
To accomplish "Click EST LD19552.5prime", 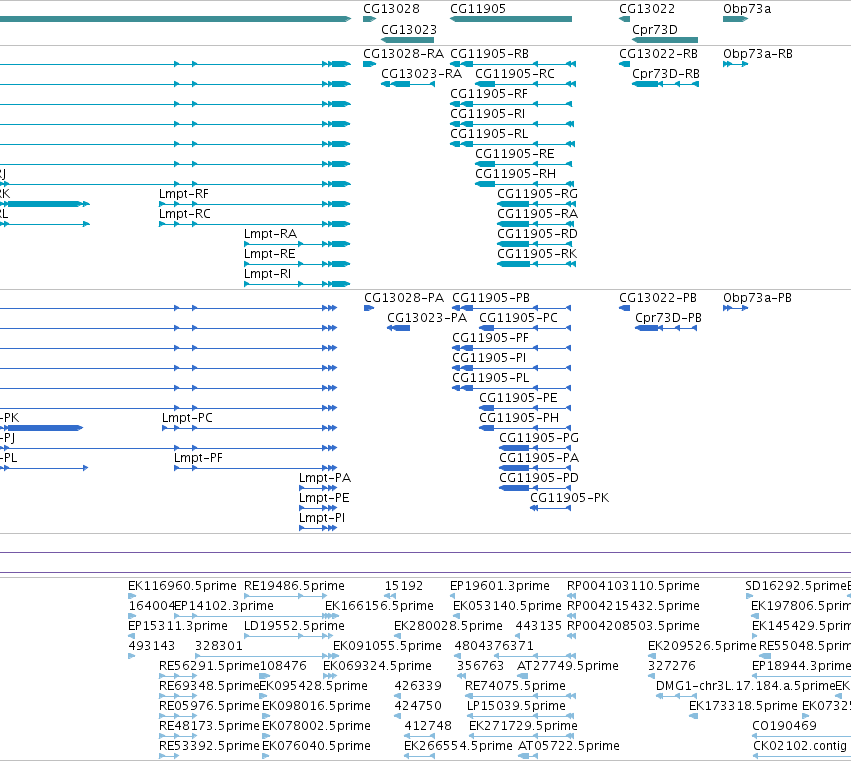I will coord(294,626).
